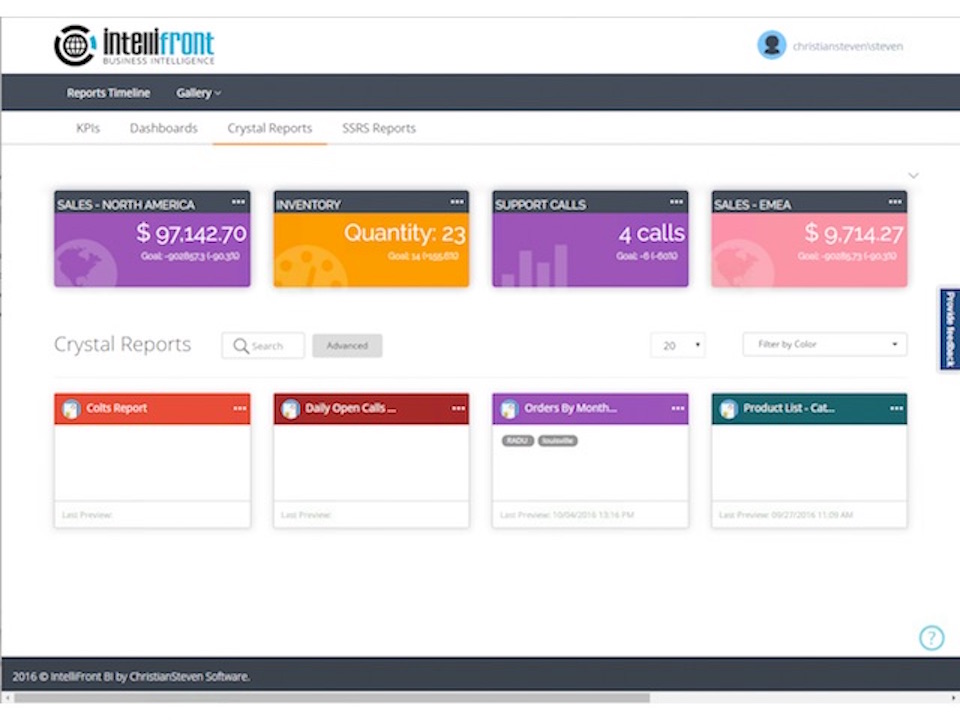The image size is (960, 720).
Task: Switch to the KPIs tab
Action: [88, 128]
